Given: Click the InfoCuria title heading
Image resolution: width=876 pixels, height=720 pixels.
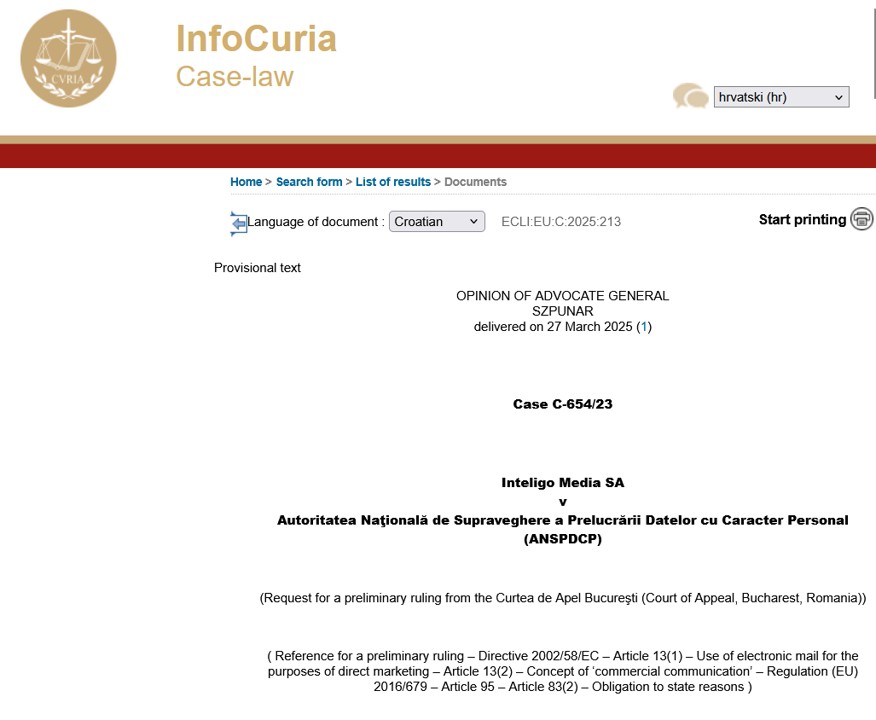Looking at the screenshot, I should pos(256,39).
